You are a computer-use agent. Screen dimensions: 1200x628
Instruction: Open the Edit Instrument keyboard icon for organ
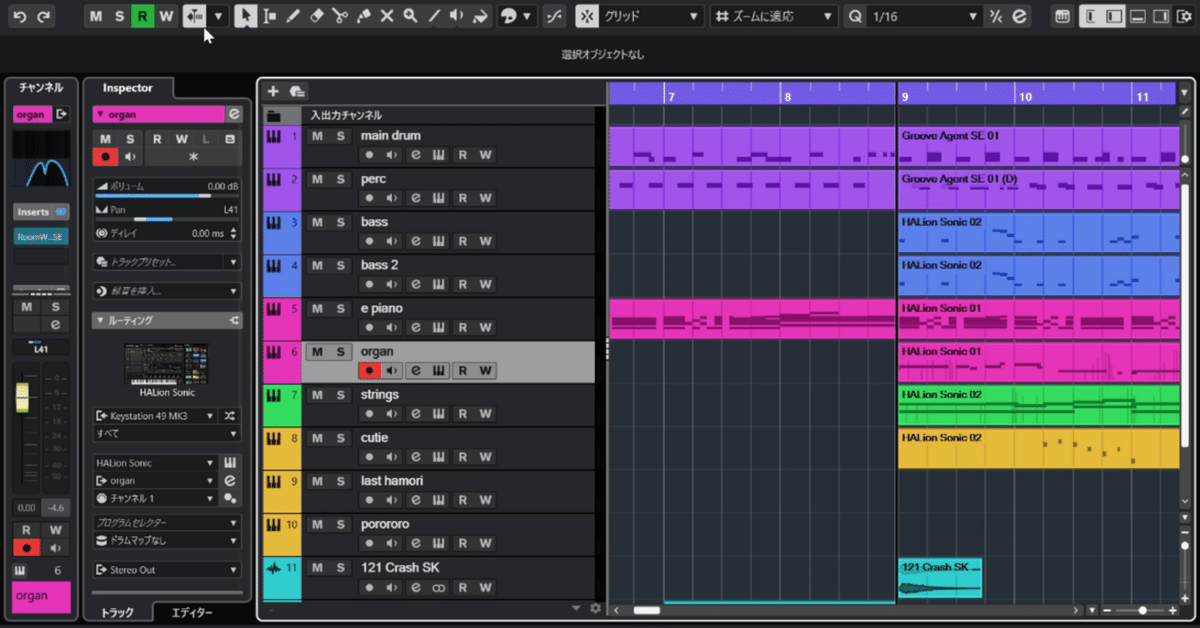click(439, 371)
